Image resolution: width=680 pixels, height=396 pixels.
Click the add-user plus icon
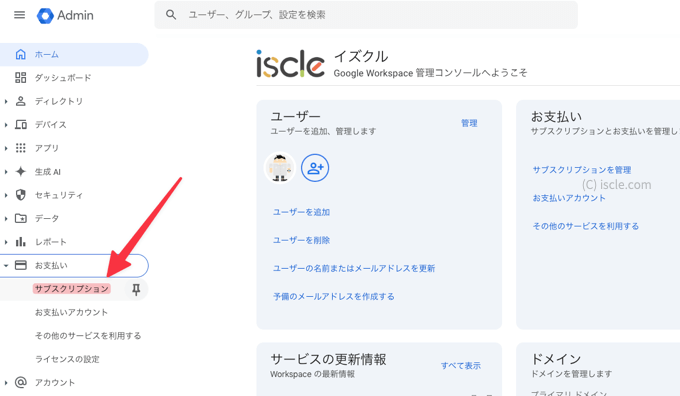(315, 168)
